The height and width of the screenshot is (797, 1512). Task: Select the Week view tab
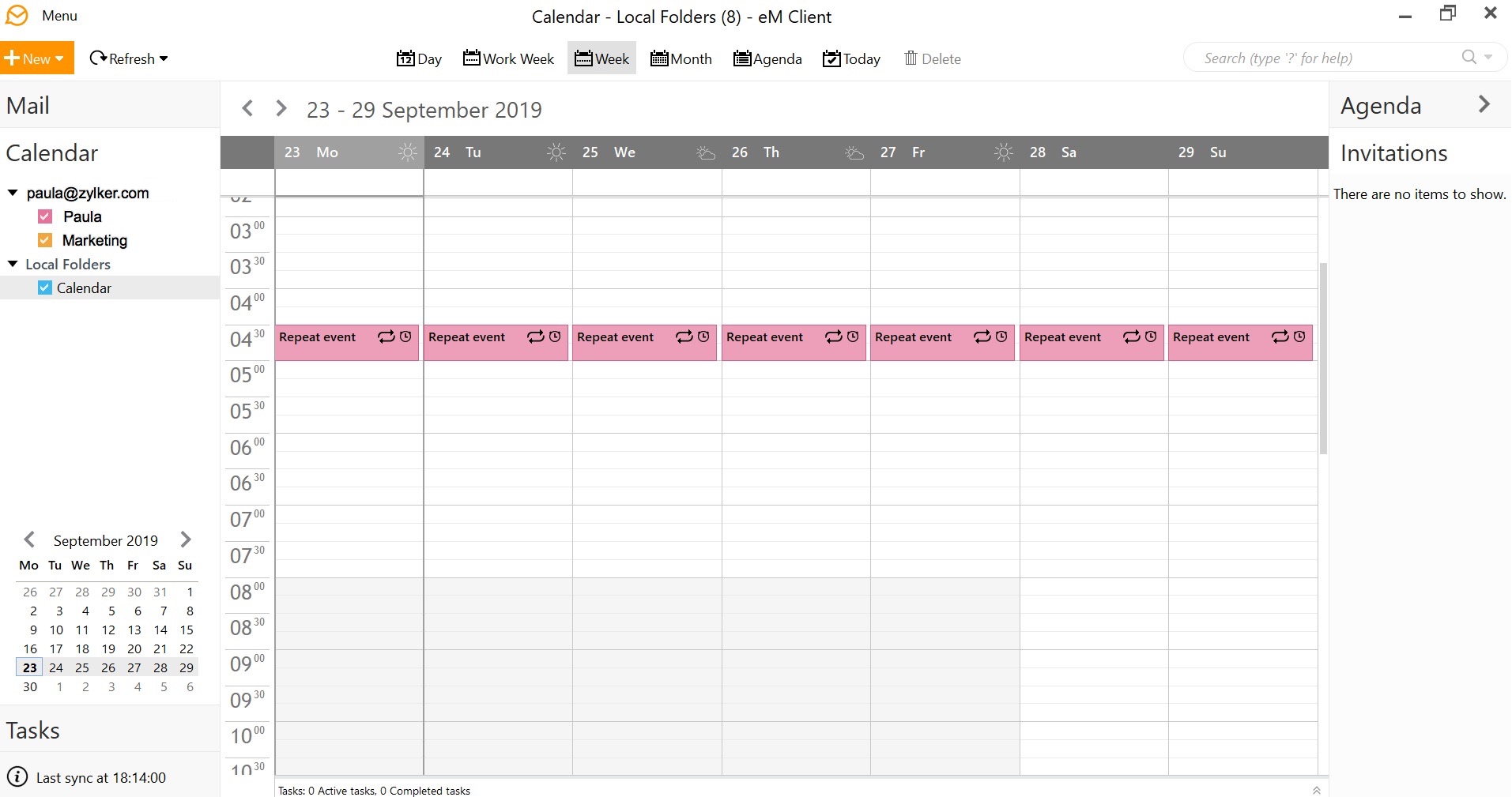(x=601, y=58)
